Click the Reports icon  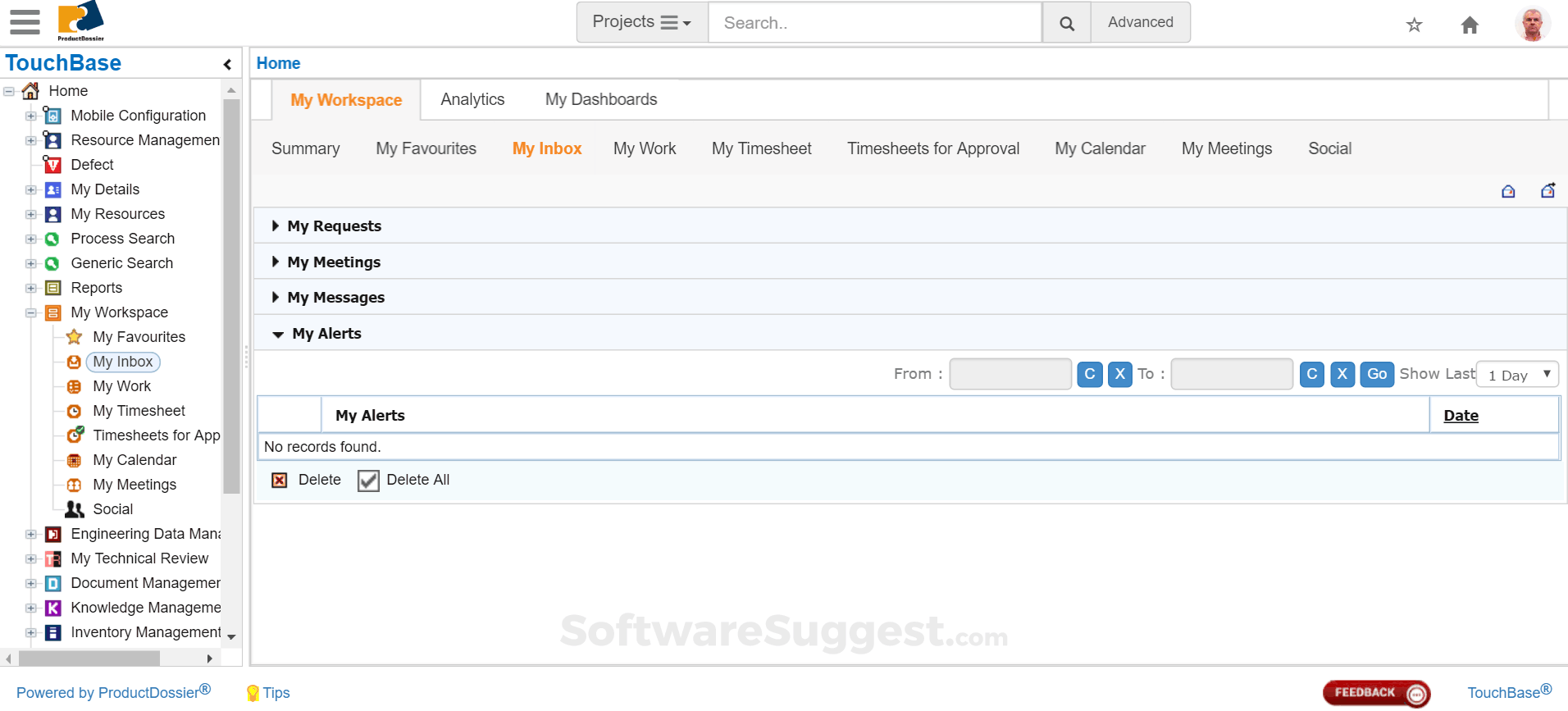click(52, 288)
